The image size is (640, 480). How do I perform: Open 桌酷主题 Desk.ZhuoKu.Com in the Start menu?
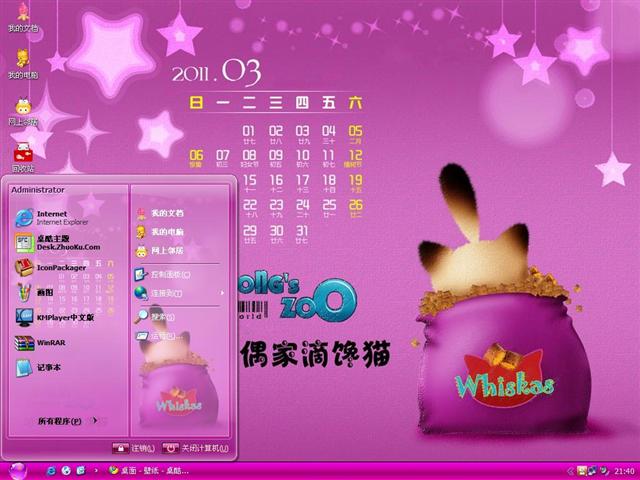tap(57, 242)
